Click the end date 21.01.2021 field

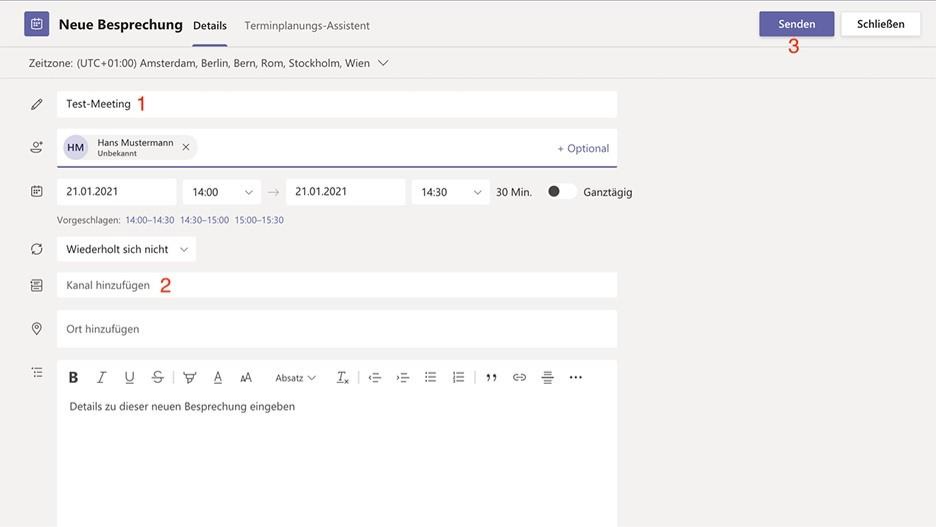click(x=346, y=192)
